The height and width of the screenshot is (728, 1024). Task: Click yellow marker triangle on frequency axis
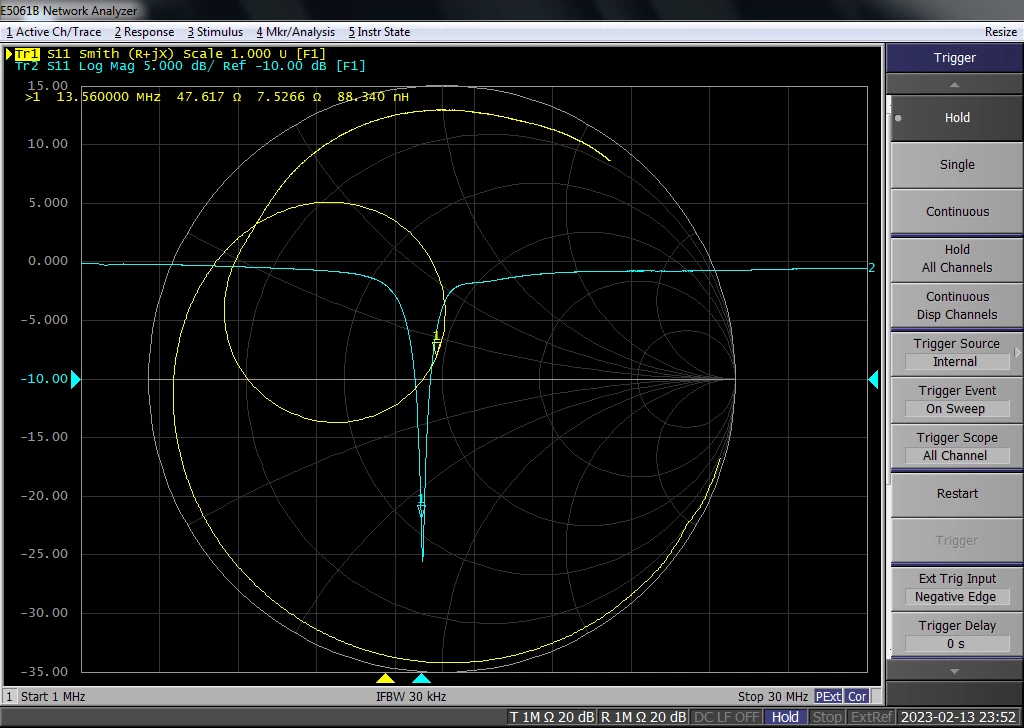pyautogui.click(x=385, y=678)
